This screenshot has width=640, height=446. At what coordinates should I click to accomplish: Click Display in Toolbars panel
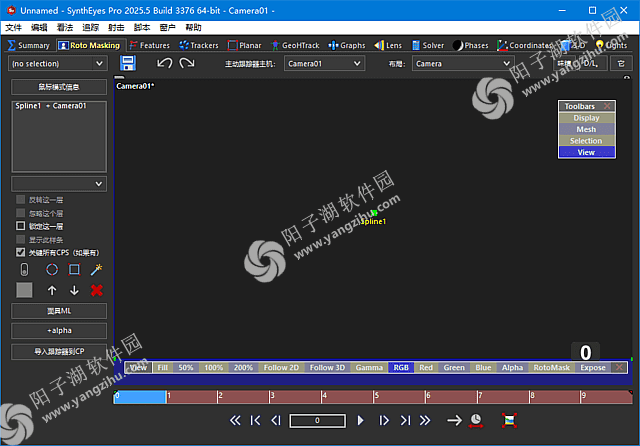click(587, 118)
